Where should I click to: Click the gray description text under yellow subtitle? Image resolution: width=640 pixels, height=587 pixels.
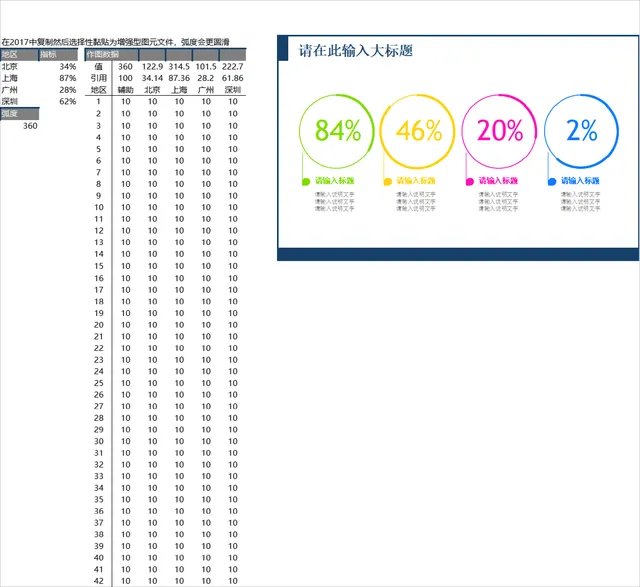(416, 201)
